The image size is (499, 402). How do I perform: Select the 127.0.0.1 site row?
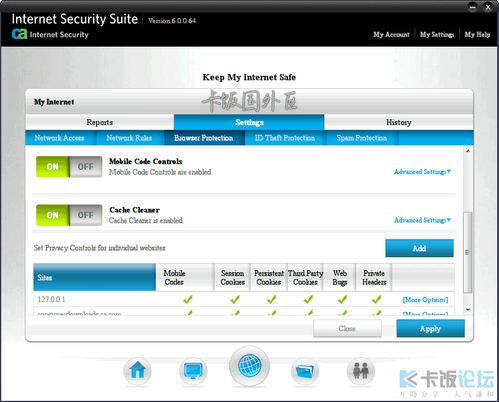click(244, 299)
